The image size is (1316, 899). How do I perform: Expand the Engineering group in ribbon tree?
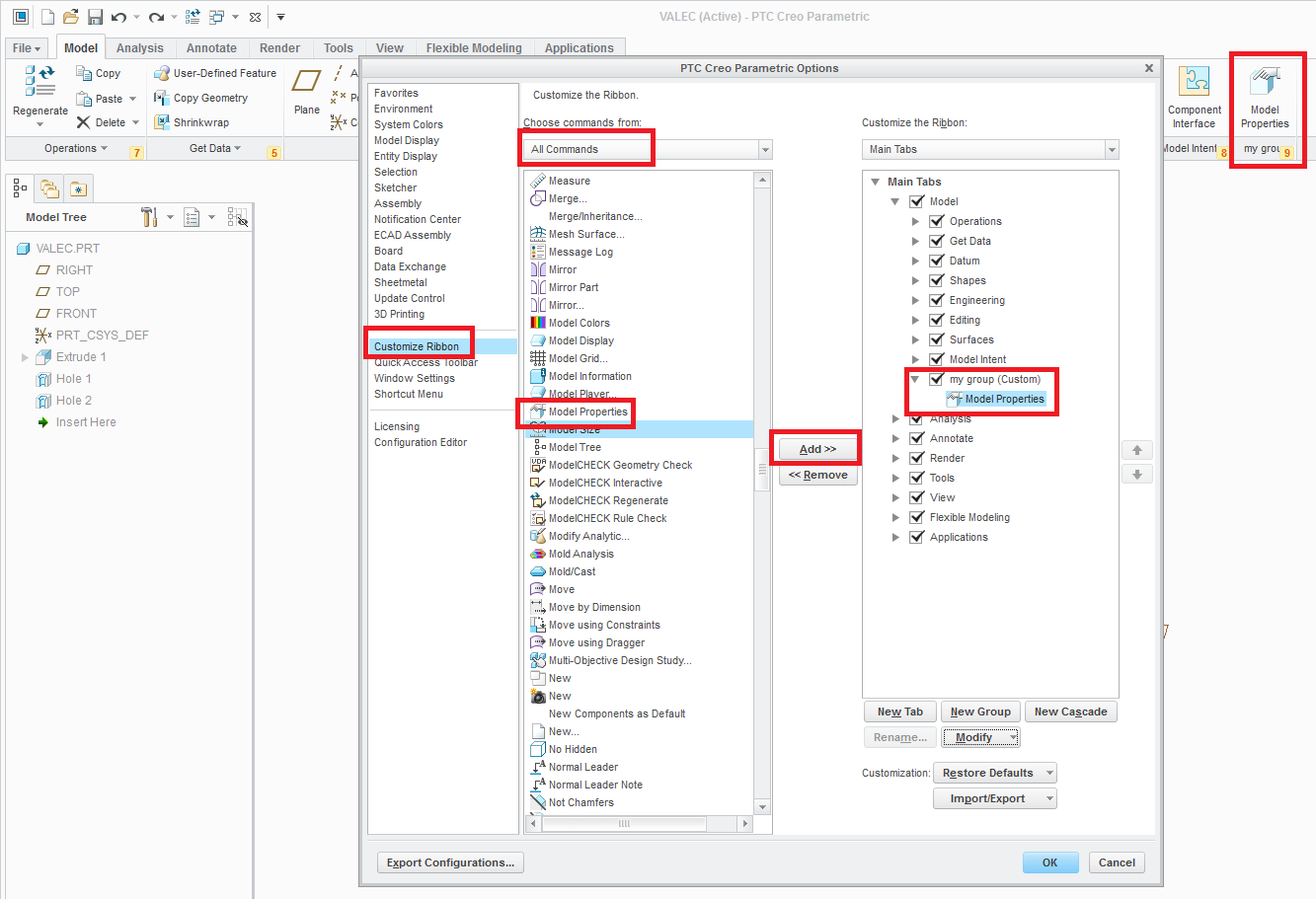915,300
